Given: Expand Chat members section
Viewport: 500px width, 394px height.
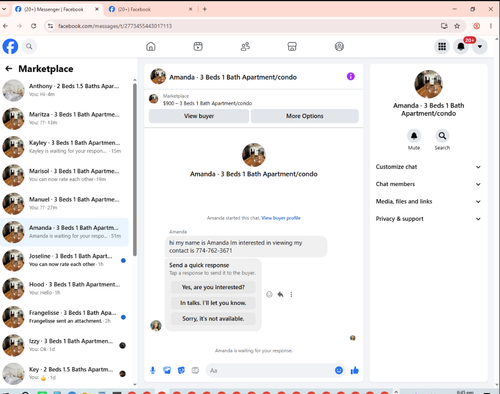Looking at the screenshot, I should [428, 184].
